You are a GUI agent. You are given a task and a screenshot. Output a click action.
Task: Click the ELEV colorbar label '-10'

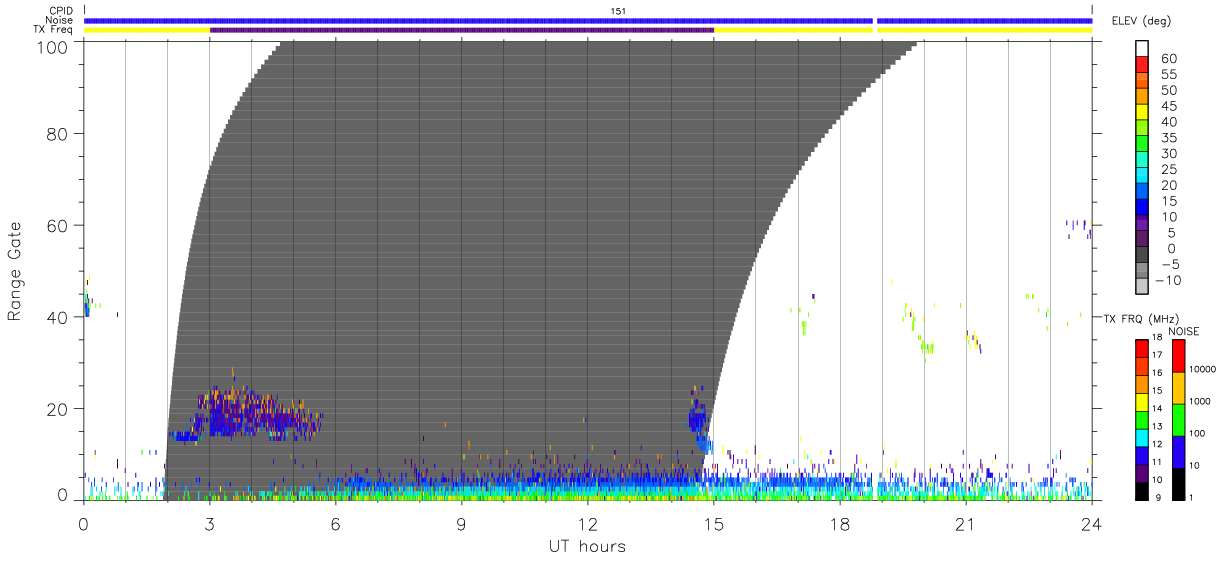1170,281
